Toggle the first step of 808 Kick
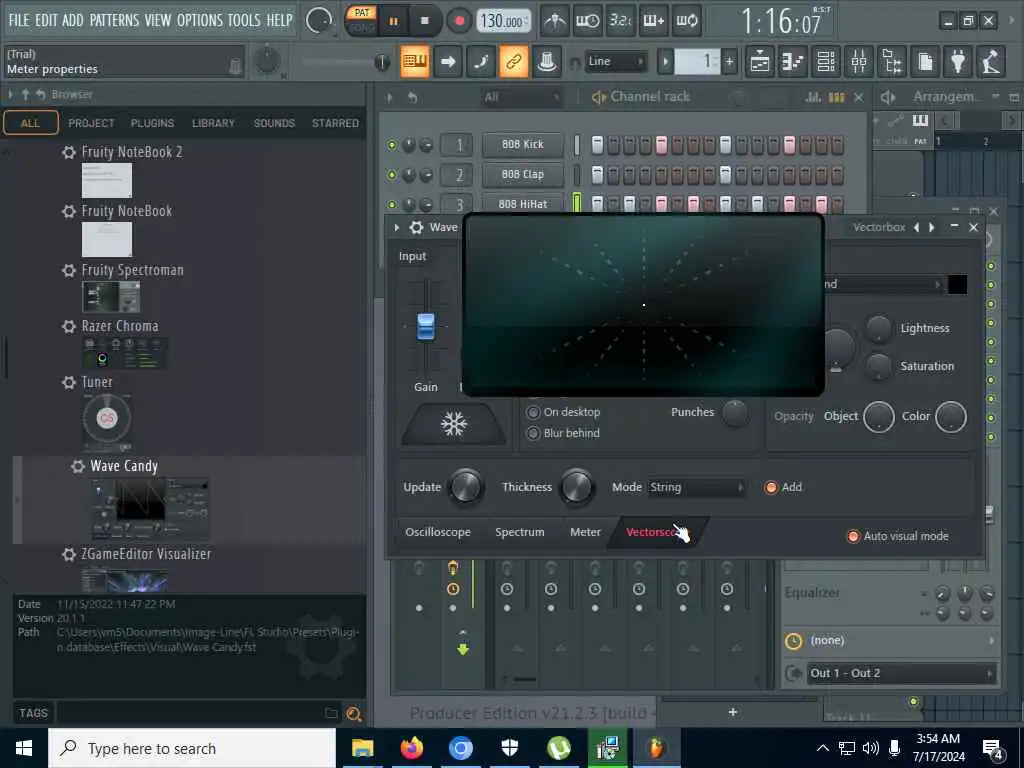 point(597,145)
